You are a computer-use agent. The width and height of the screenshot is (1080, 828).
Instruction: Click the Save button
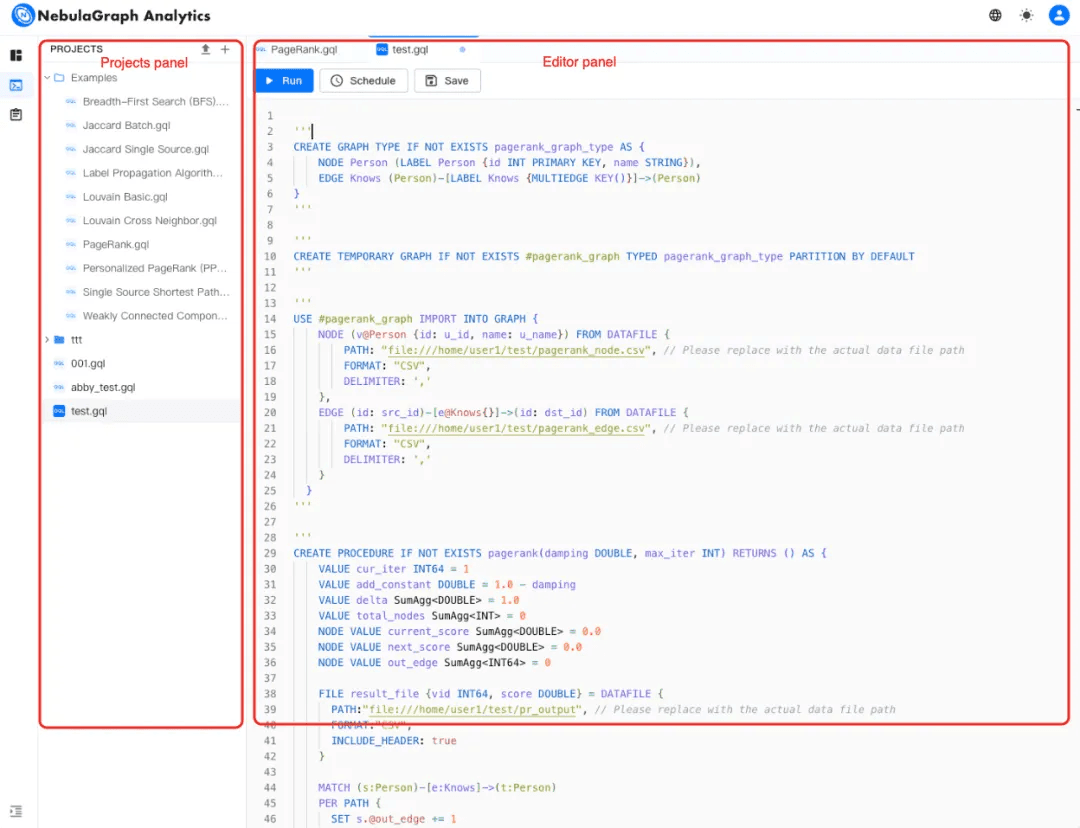(447, 81)
